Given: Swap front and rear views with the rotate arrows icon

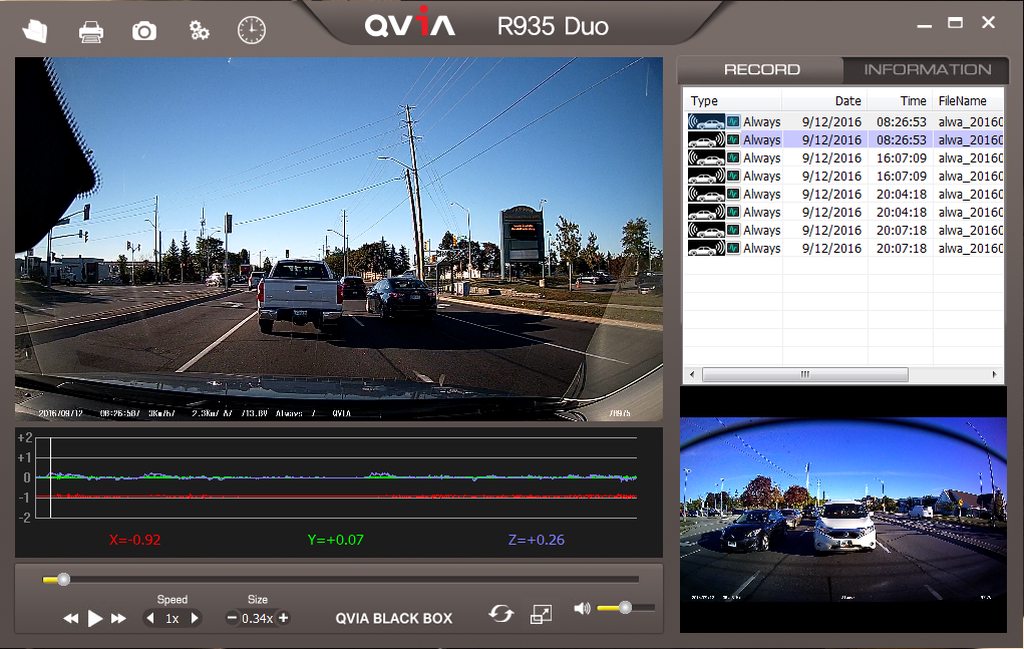Looking at the screenshot, I should 500,613.
